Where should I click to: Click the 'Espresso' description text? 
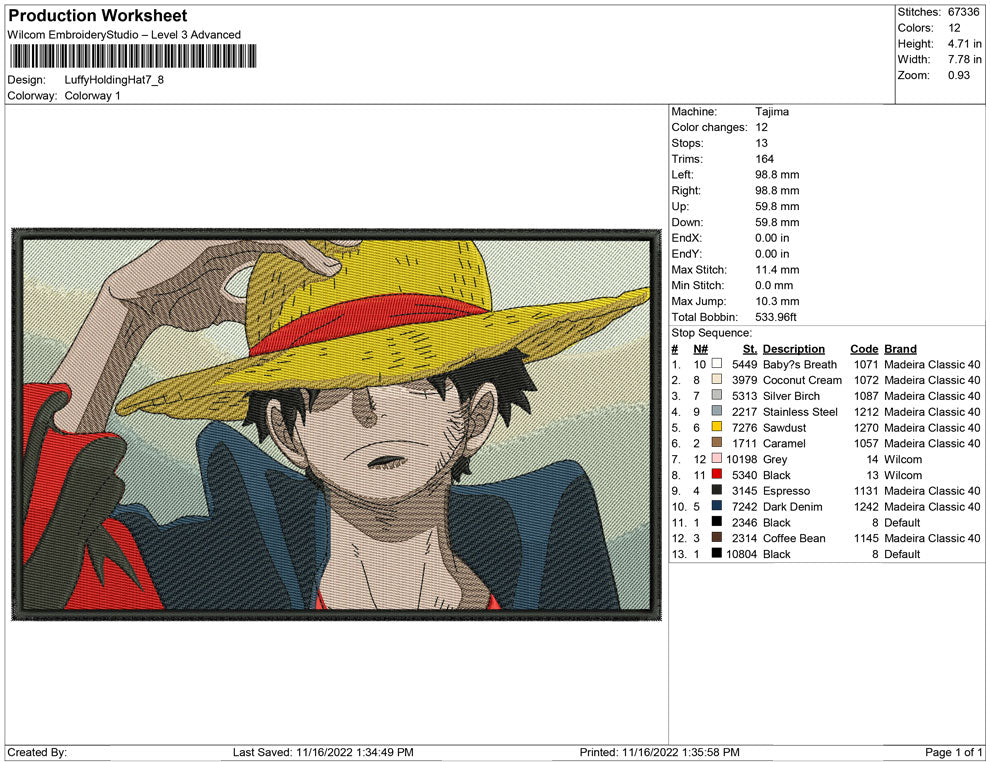[x=786, y=491]
